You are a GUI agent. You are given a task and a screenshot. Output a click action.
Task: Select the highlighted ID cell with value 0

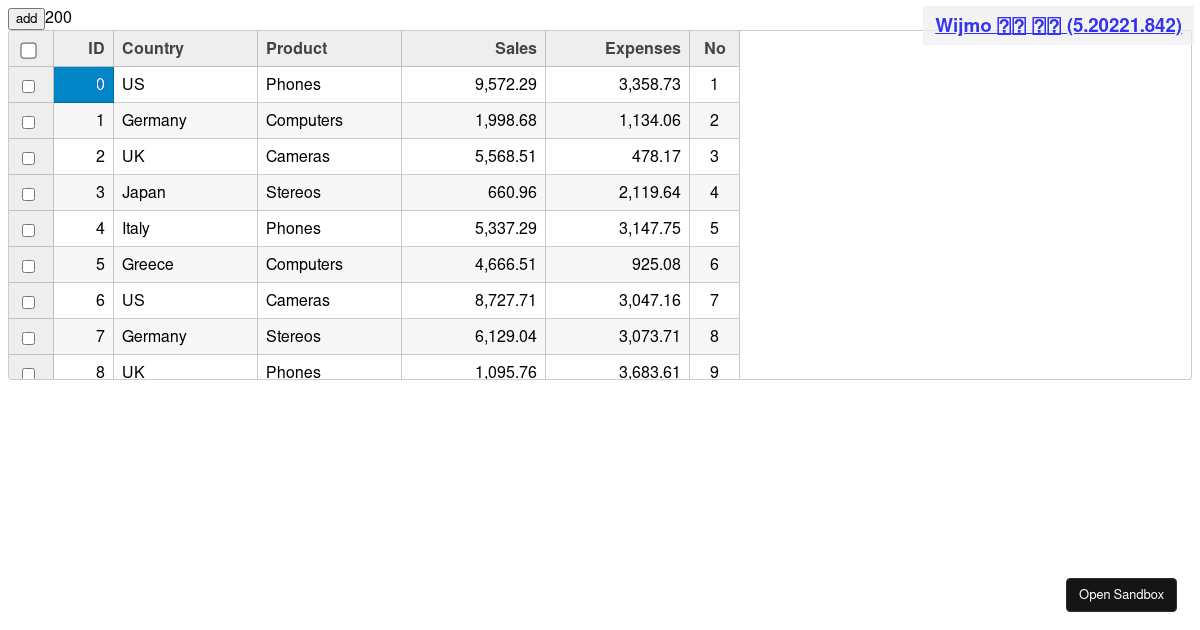pyautogui.click(x=84, y=85)
